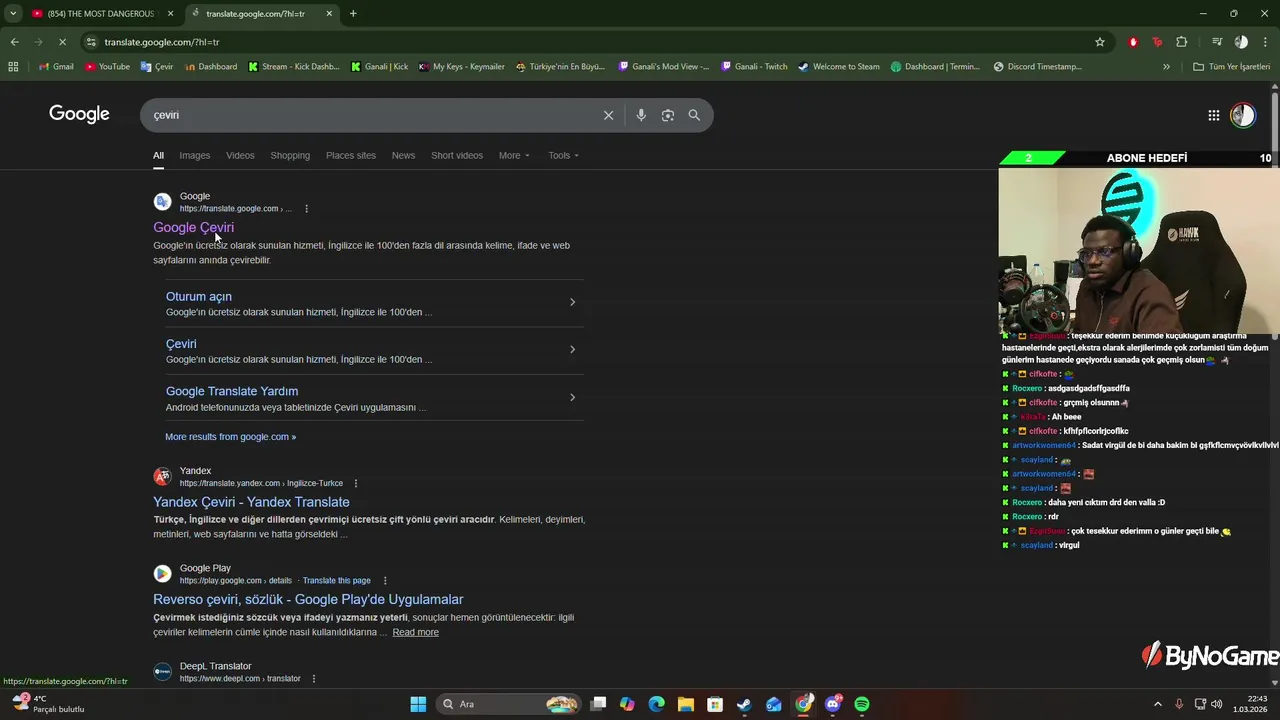This screenshot has width=1280, height=720.
Task: Click in the çeviri search input field
Action: tap(370, 115)
